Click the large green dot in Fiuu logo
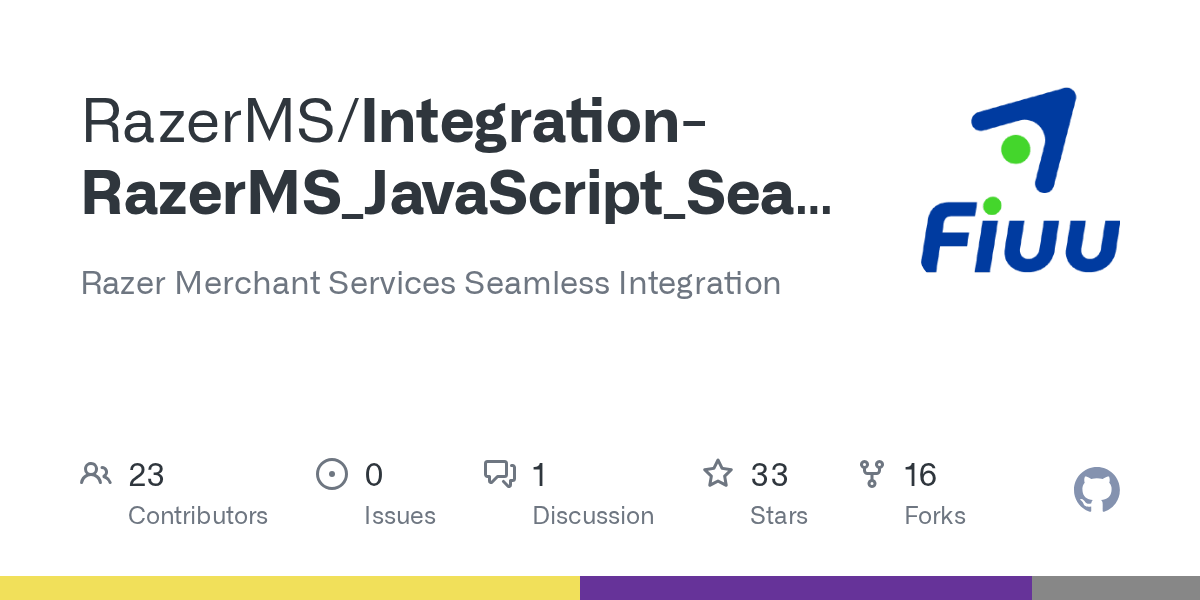 tap(1016, 150)
